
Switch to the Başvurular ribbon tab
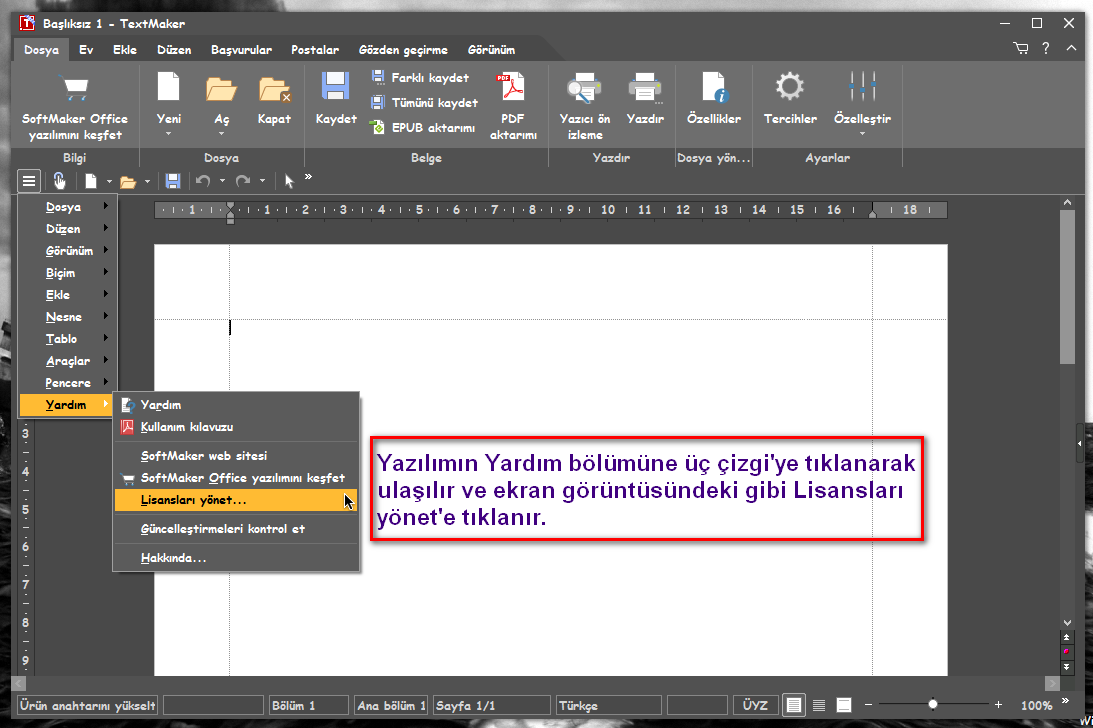(x=241, y=50)
